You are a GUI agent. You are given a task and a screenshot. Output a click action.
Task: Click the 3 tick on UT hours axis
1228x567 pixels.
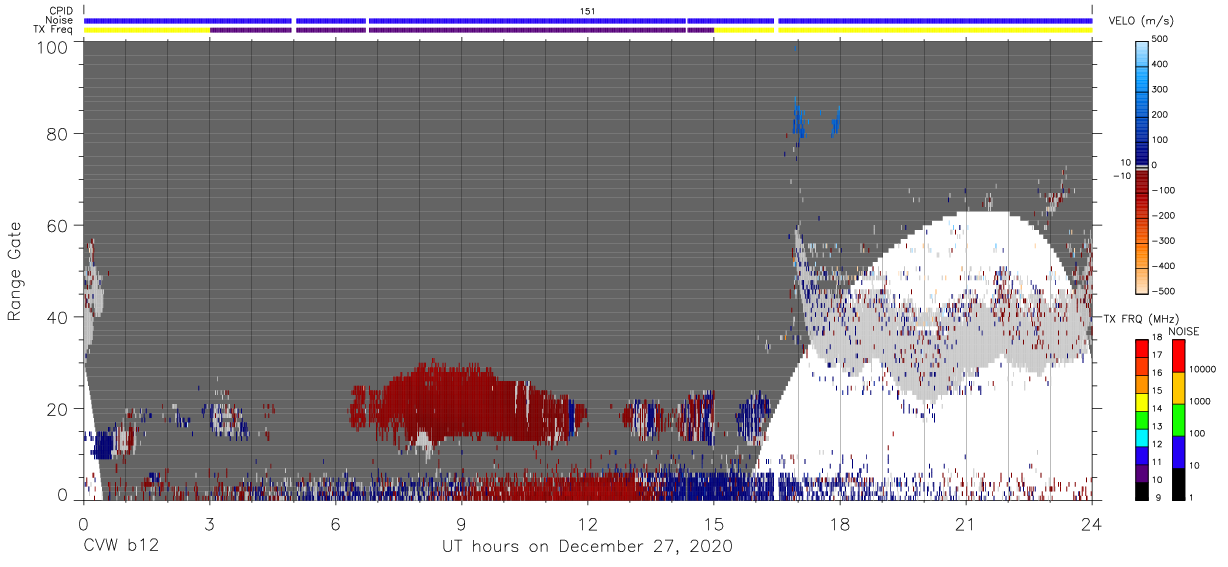click(x=209, y=522)
